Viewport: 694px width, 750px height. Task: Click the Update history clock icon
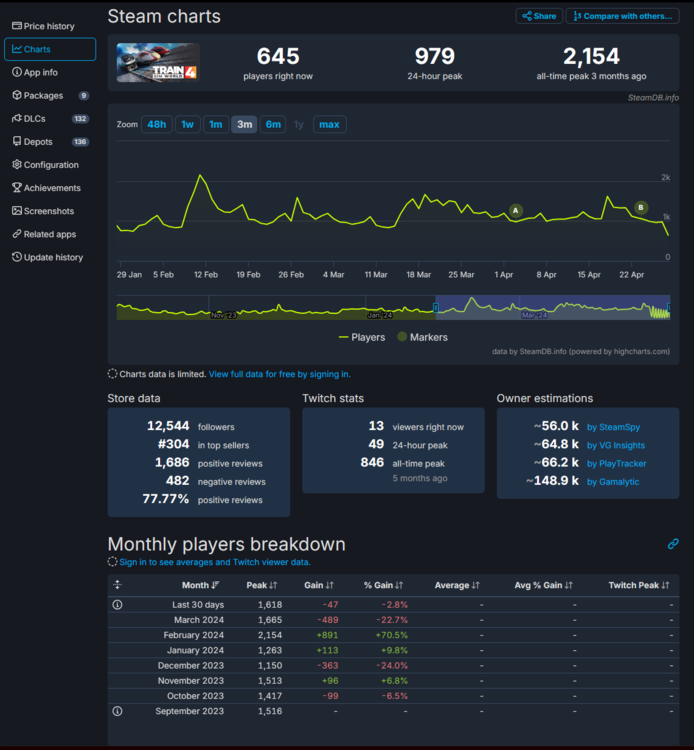(17, 257)
